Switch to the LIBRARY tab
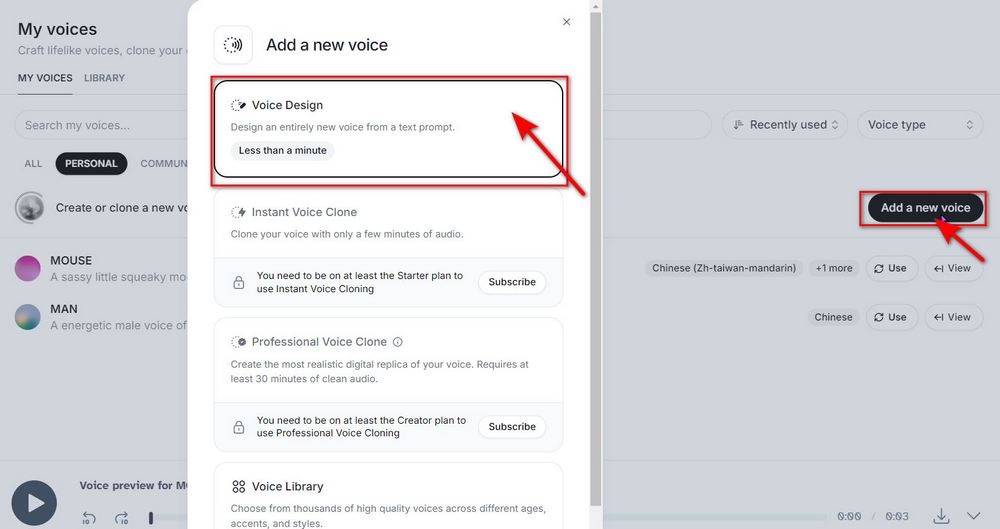The width and height of the screenshot is (1000, 529). click(105, 78)
